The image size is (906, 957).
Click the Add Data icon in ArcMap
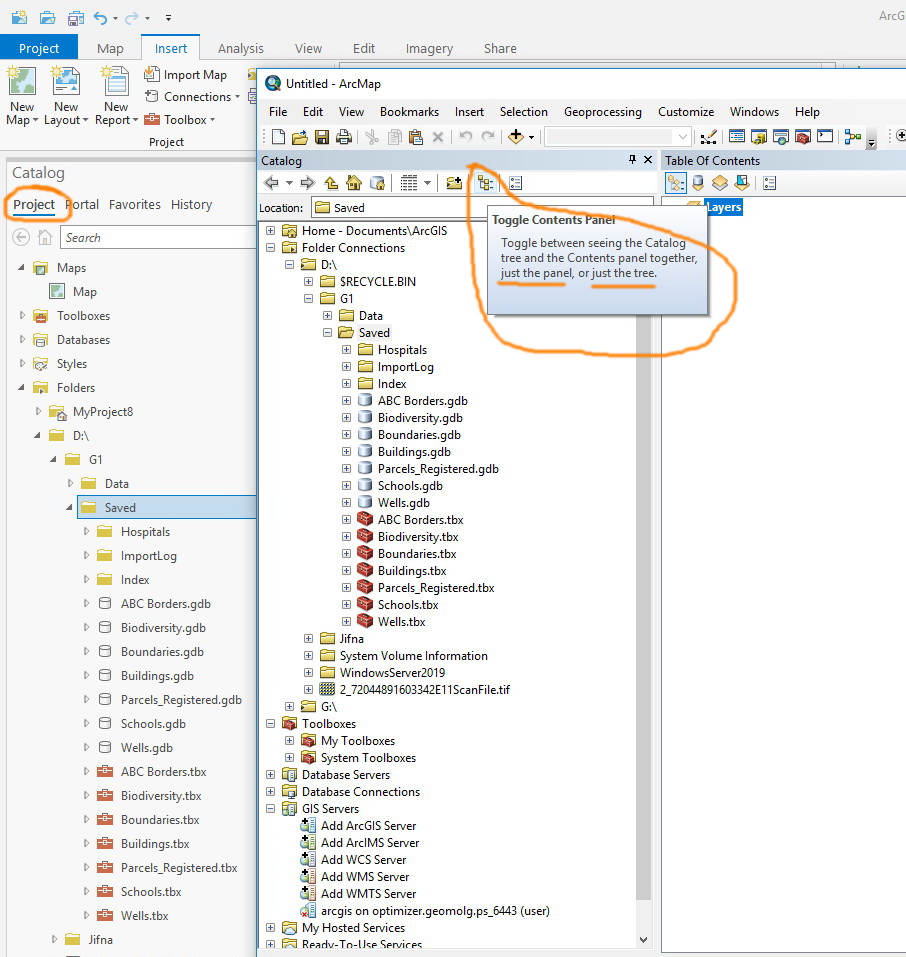516,137
